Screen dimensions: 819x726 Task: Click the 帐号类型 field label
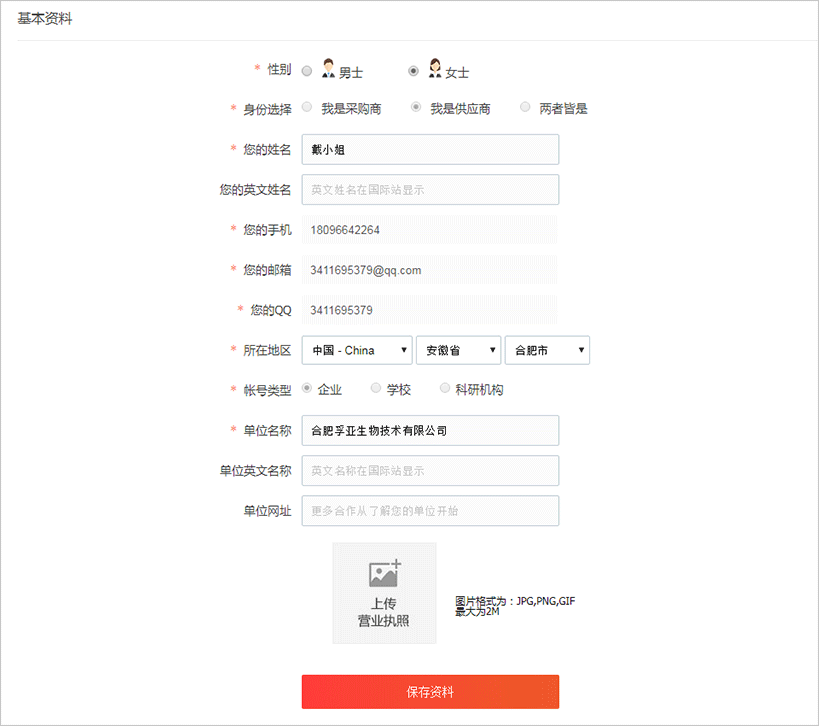[x=267, y=390]
